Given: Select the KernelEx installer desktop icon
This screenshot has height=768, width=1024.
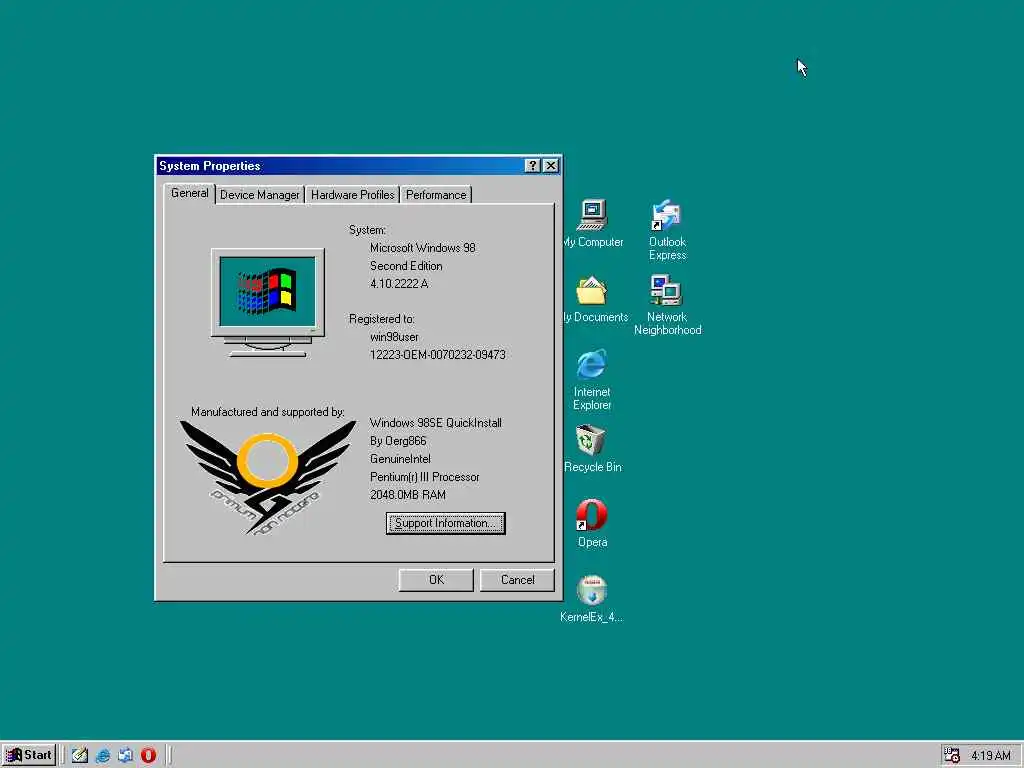Looking at the screenshot, I should (592, 598).
